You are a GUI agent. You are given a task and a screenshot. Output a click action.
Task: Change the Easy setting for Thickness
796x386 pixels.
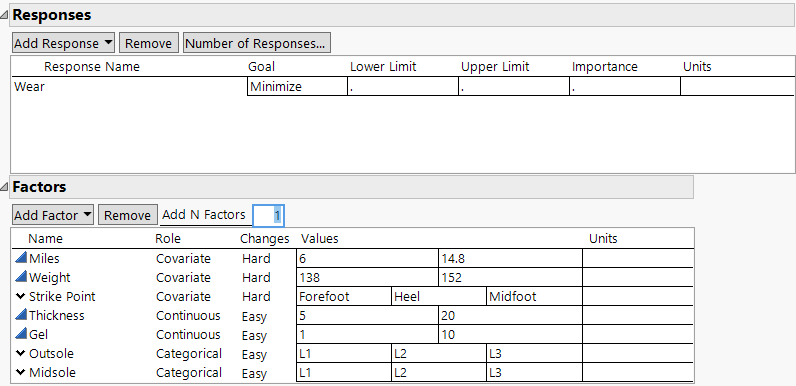coord(254,316)
